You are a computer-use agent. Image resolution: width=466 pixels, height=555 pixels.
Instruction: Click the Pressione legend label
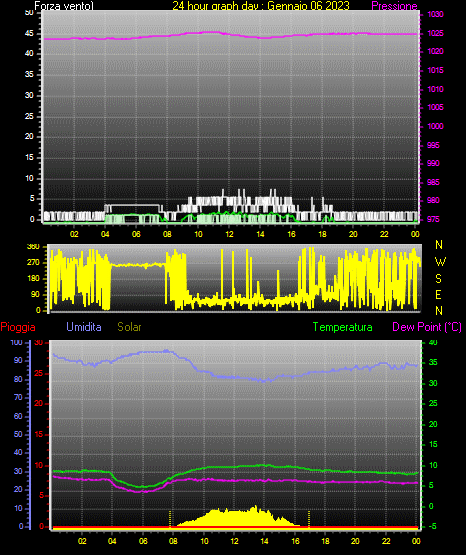click(x=394, y=6)
